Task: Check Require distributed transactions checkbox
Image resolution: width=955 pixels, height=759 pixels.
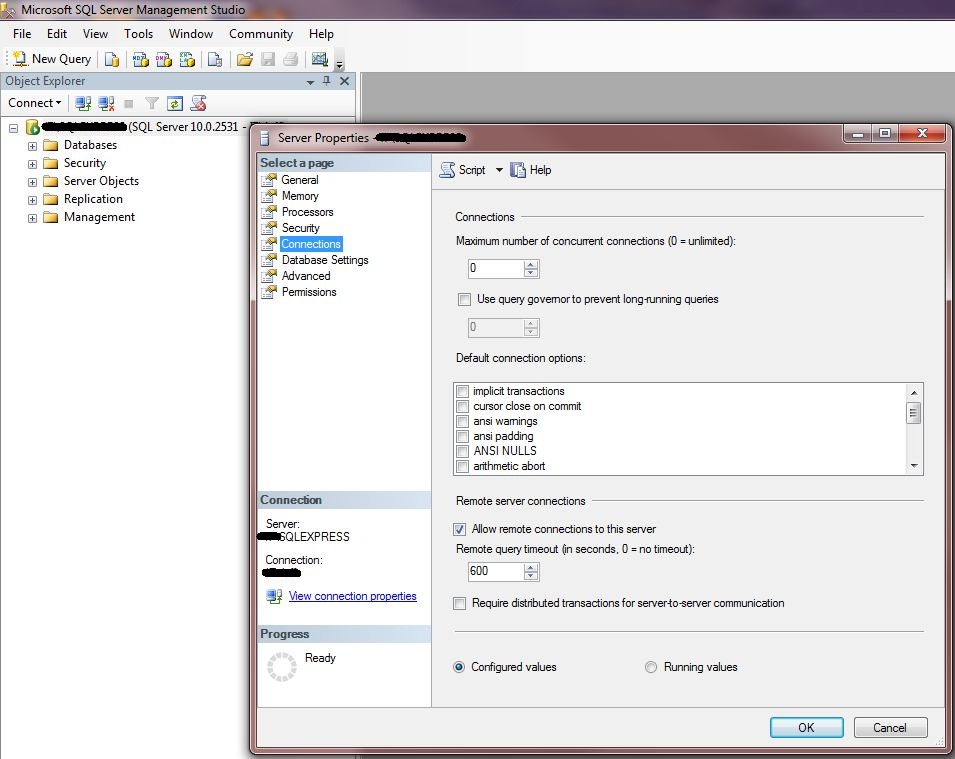Action: pyautogui.click(x=460, y=603)
